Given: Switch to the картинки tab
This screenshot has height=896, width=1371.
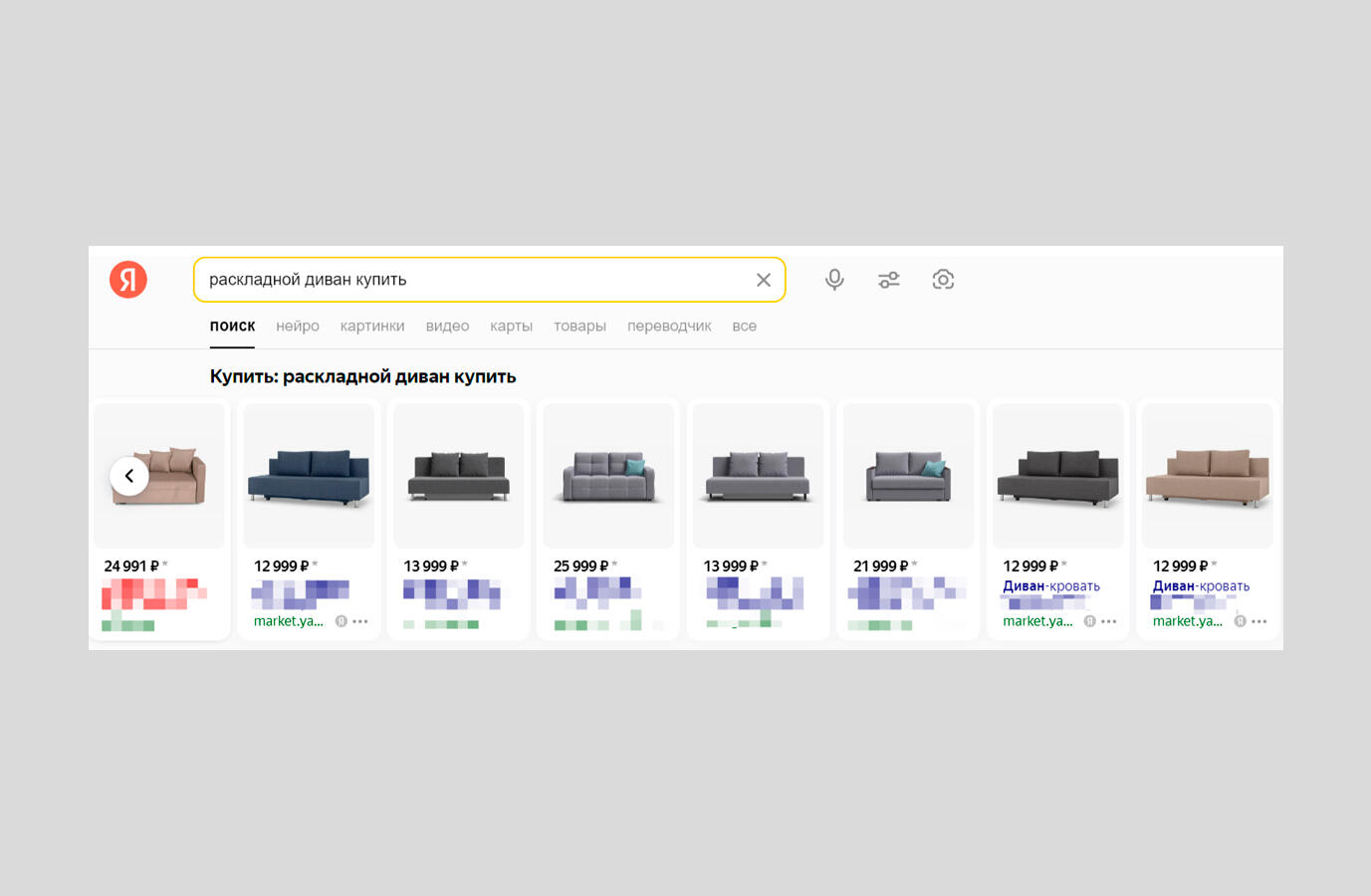Looking at the screenshot, I should [x=372, y=326].
